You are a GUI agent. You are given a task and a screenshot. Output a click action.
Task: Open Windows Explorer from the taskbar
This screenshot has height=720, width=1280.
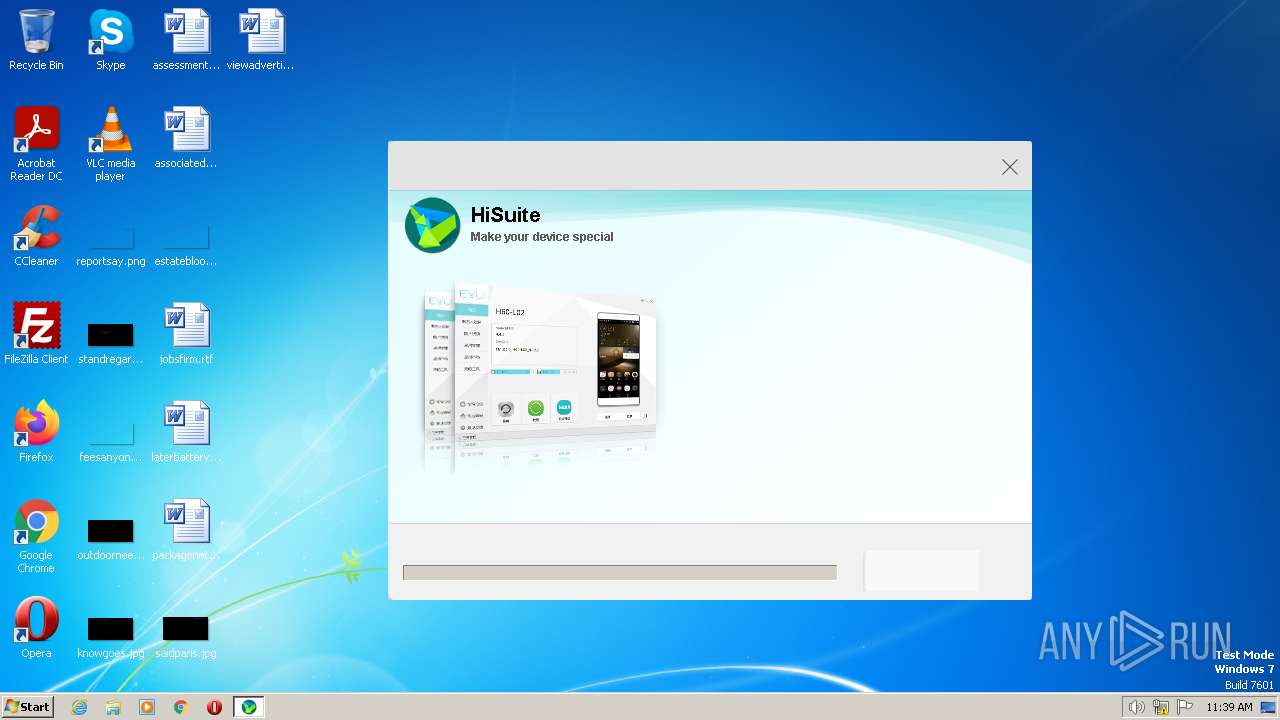click(x=113, y=707)
